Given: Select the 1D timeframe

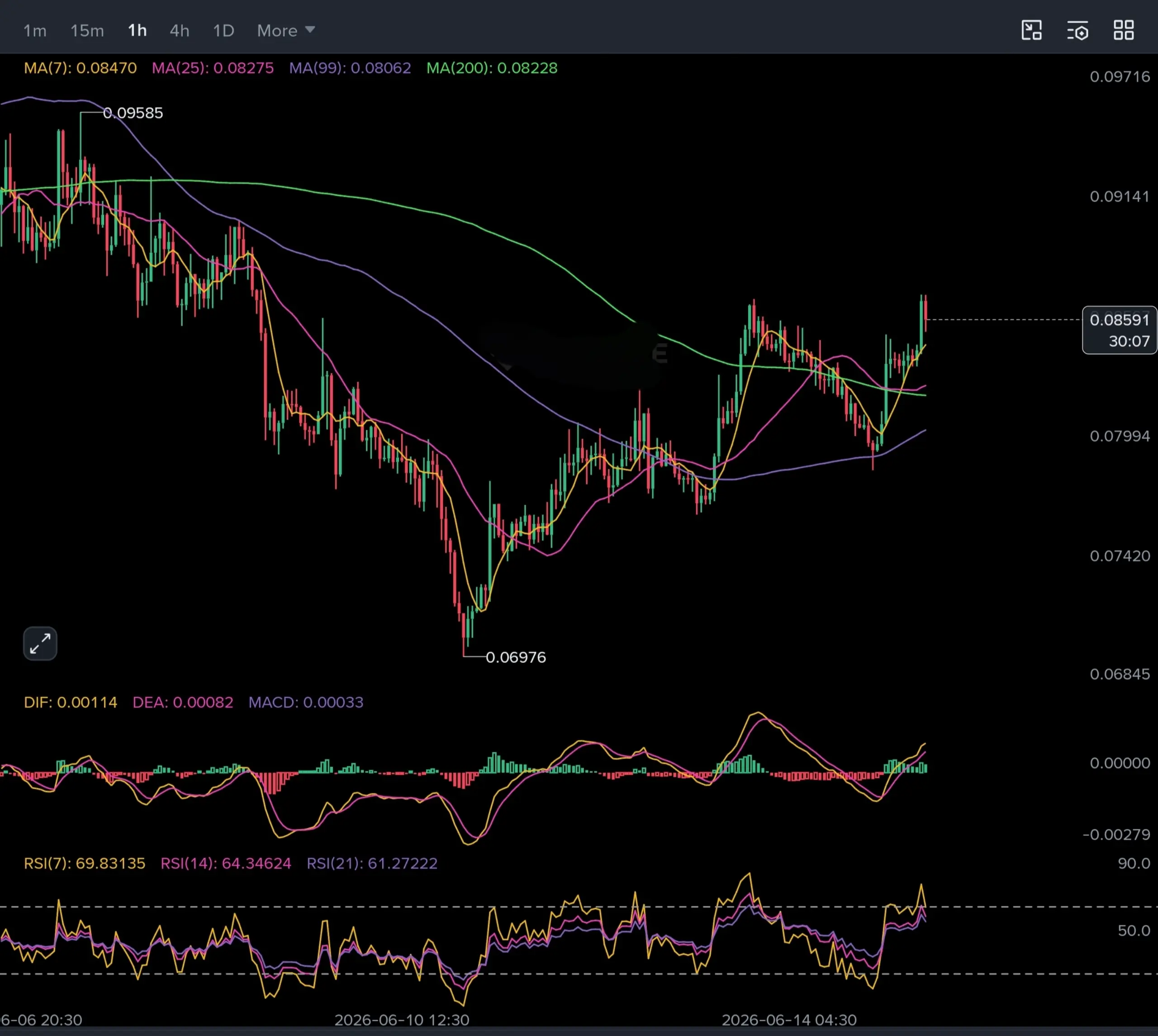Looking at the screenshot, I should coord(223,31).
